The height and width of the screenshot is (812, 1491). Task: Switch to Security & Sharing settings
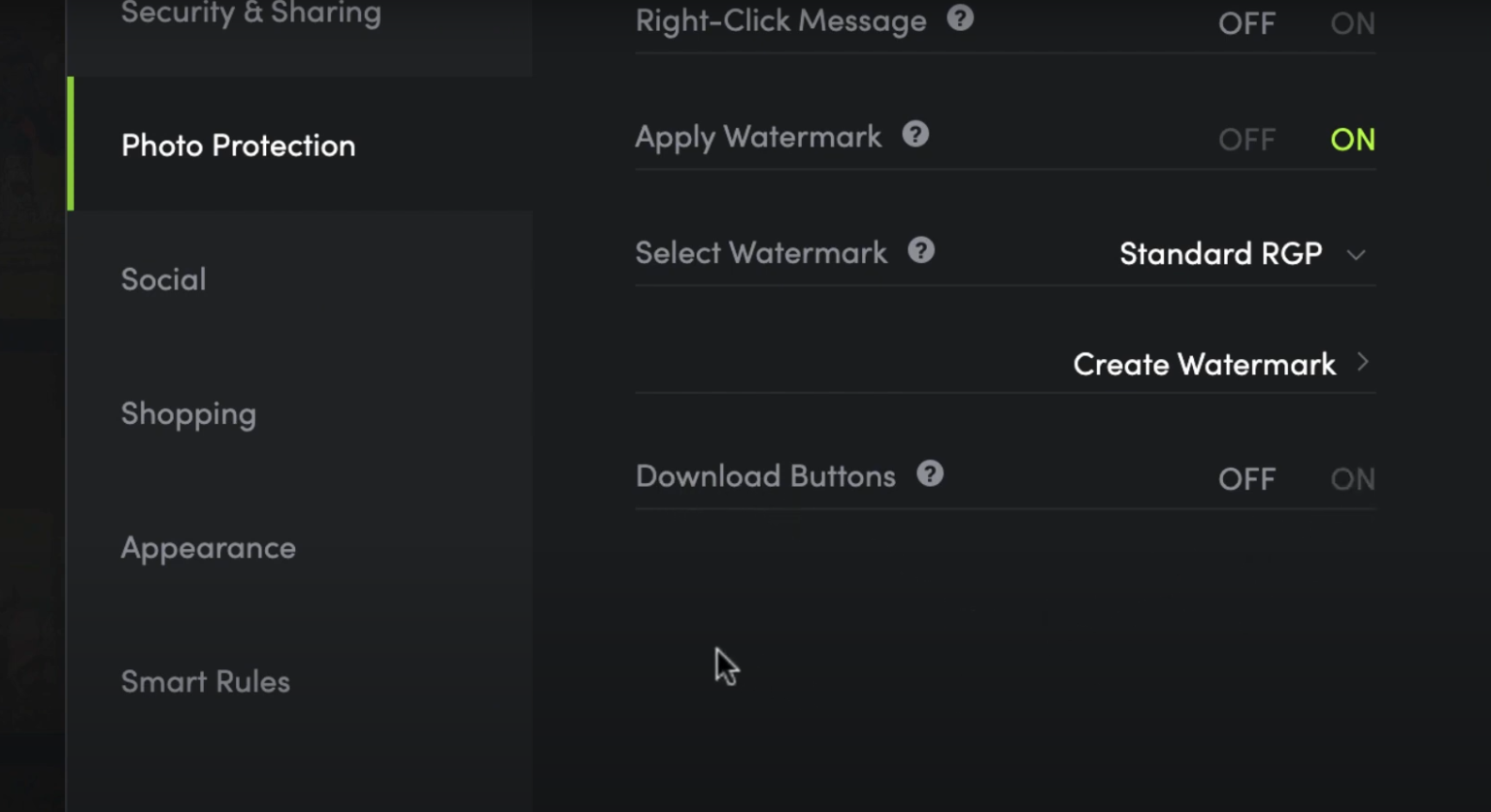click(249, 14)
